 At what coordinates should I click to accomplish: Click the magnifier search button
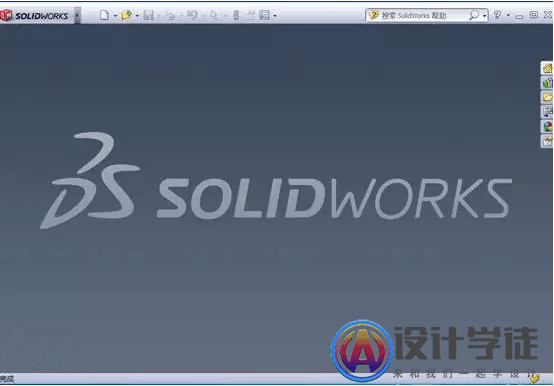pos(474,15)
